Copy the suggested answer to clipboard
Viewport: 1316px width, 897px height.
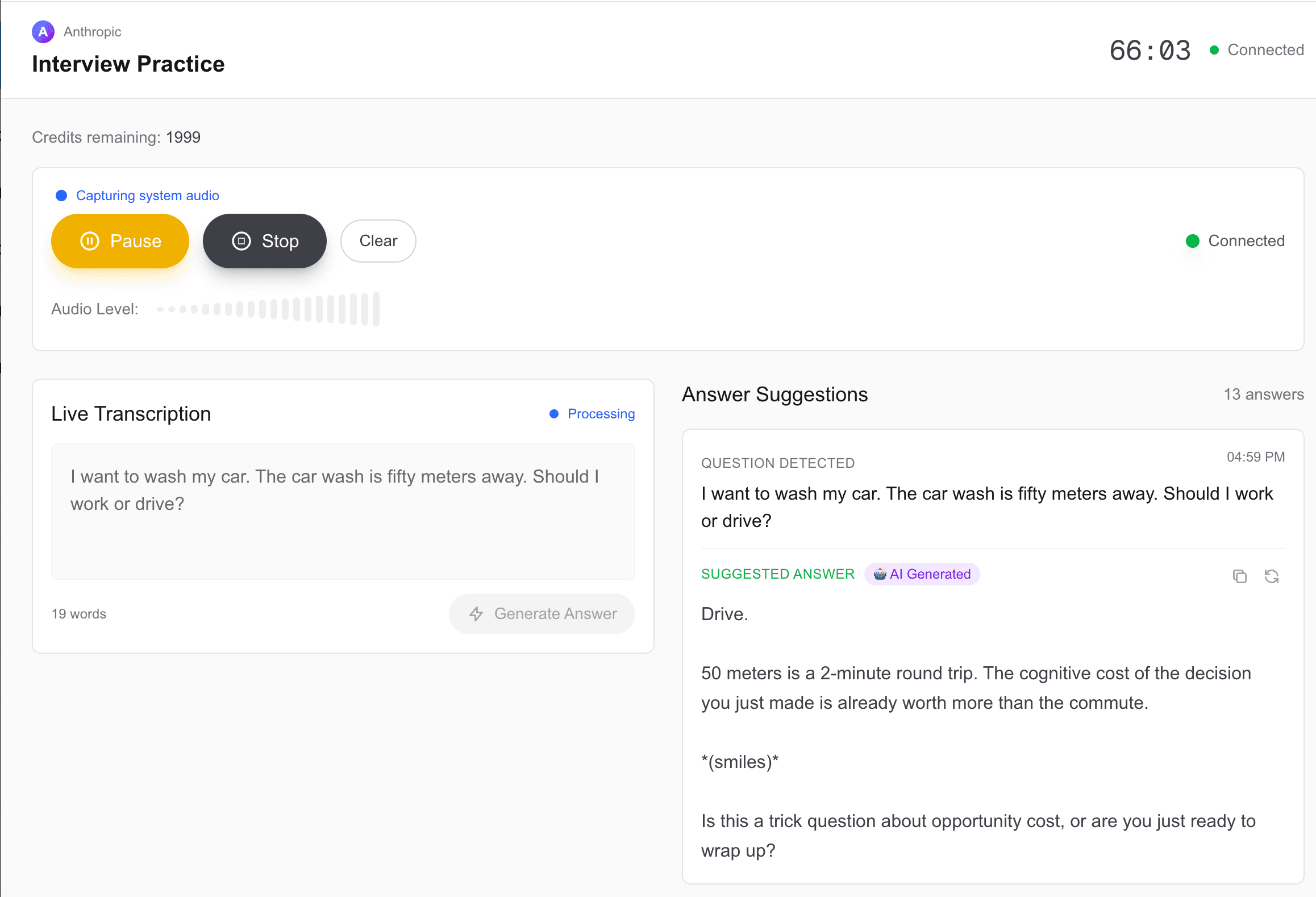tap(1240, 576)
